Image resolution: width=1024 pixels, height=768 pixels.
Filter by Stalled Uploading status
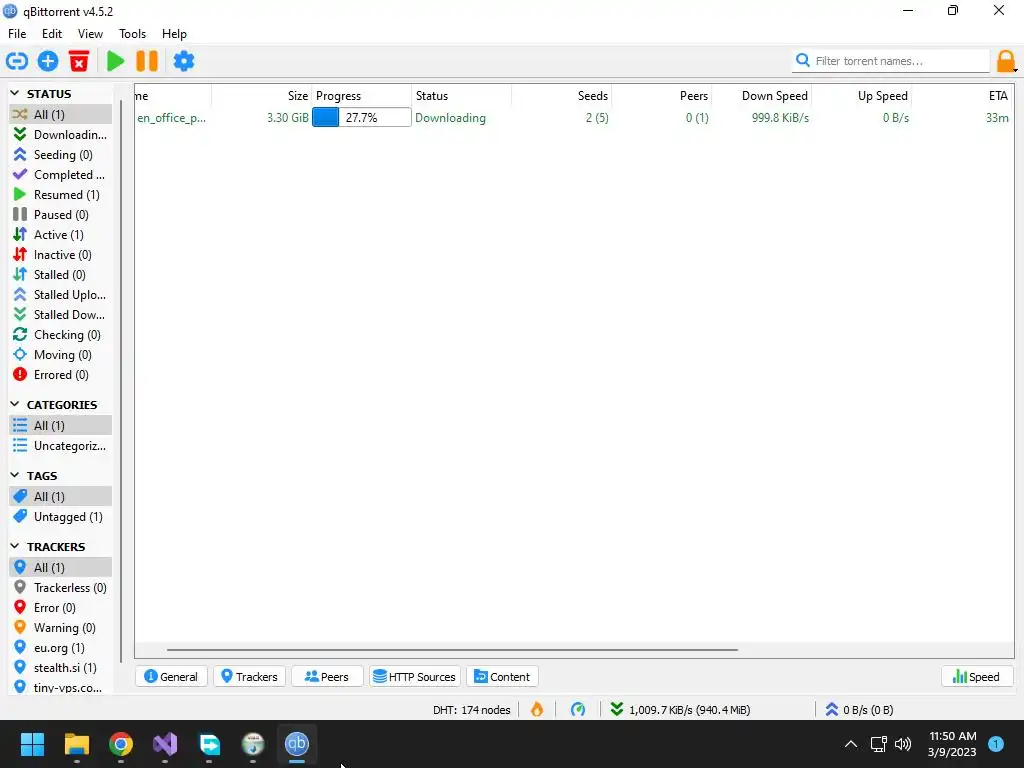pyautogui.click(x=60, y=295)
